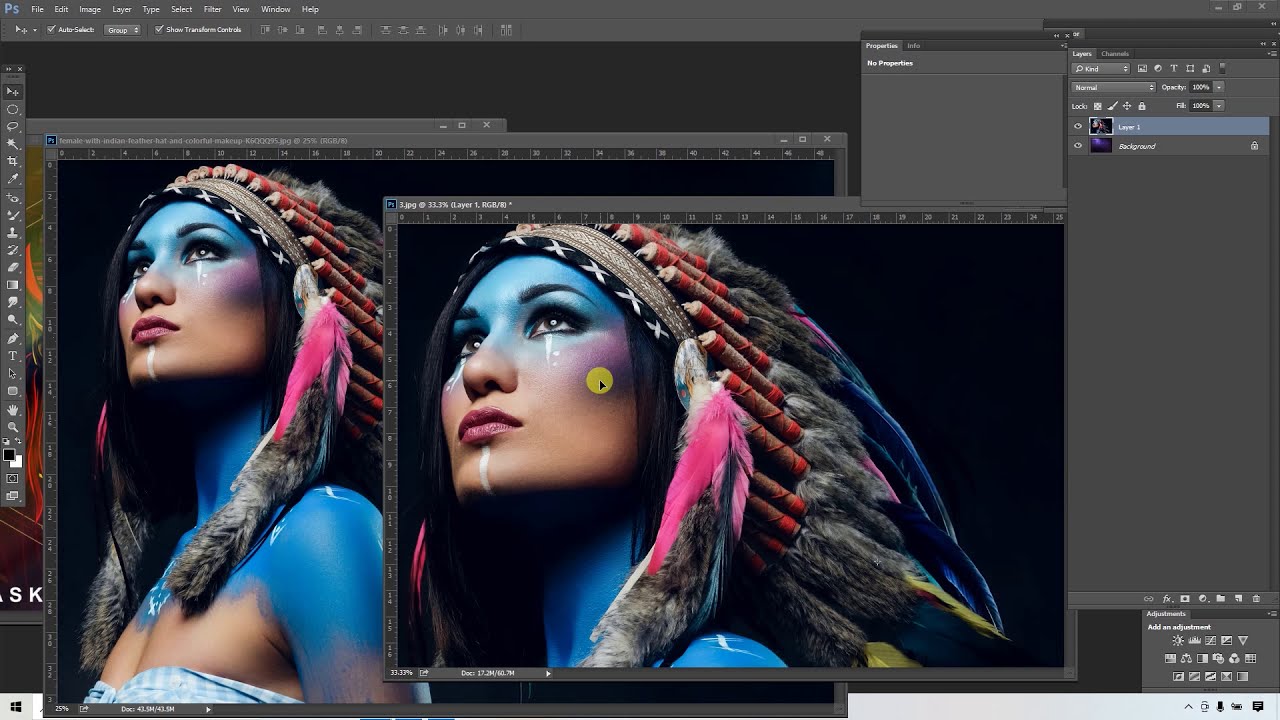Select the Brush tool
The height and width of the screenshot is (720, 1280).
[x=13, y=215]
